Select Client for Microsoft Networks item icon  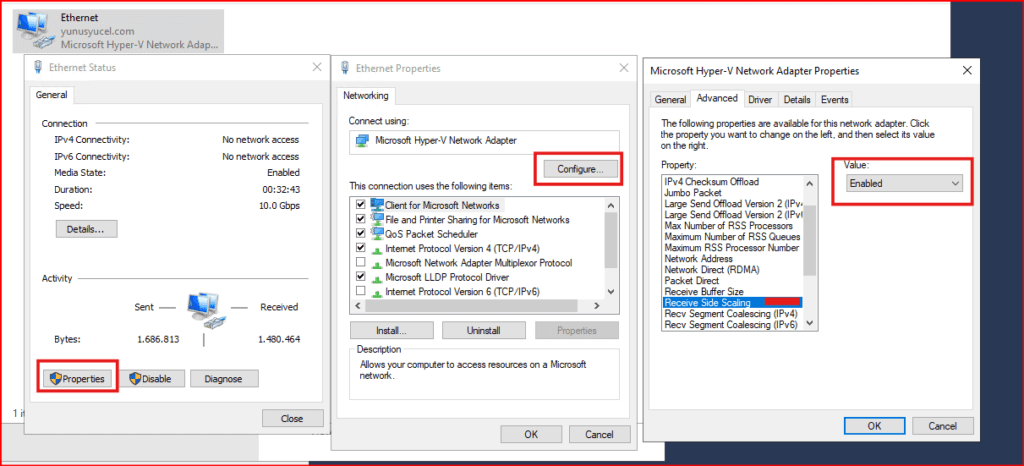coord(377,204)
